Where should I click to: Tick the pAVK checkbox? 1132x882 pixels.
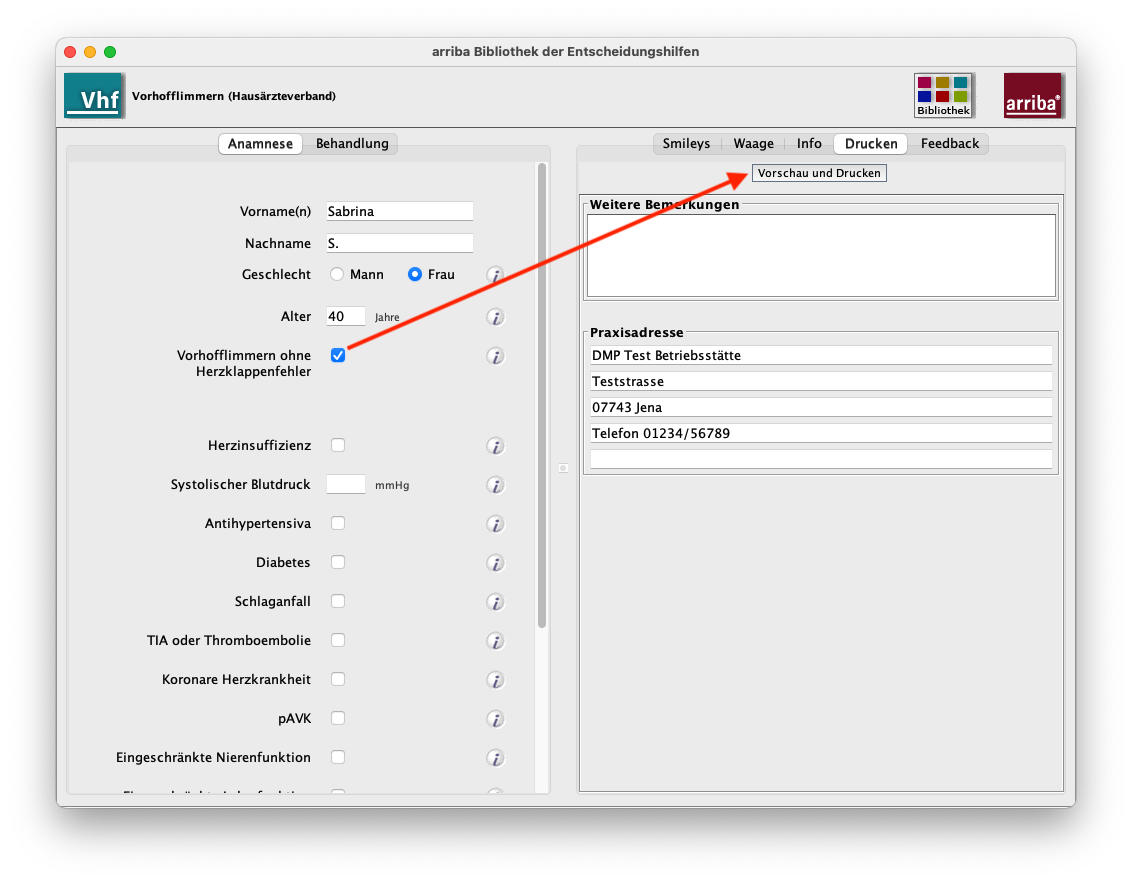pyautogui.click(x=338, y=718)
